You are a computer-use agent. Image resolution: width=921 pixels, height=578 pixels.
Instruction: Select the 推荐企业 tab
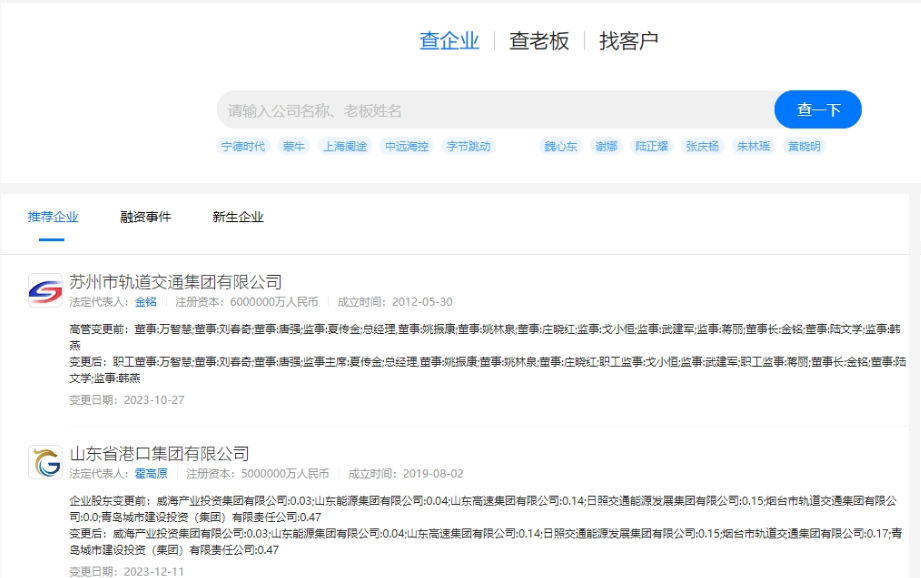click(x=53, y=217)
